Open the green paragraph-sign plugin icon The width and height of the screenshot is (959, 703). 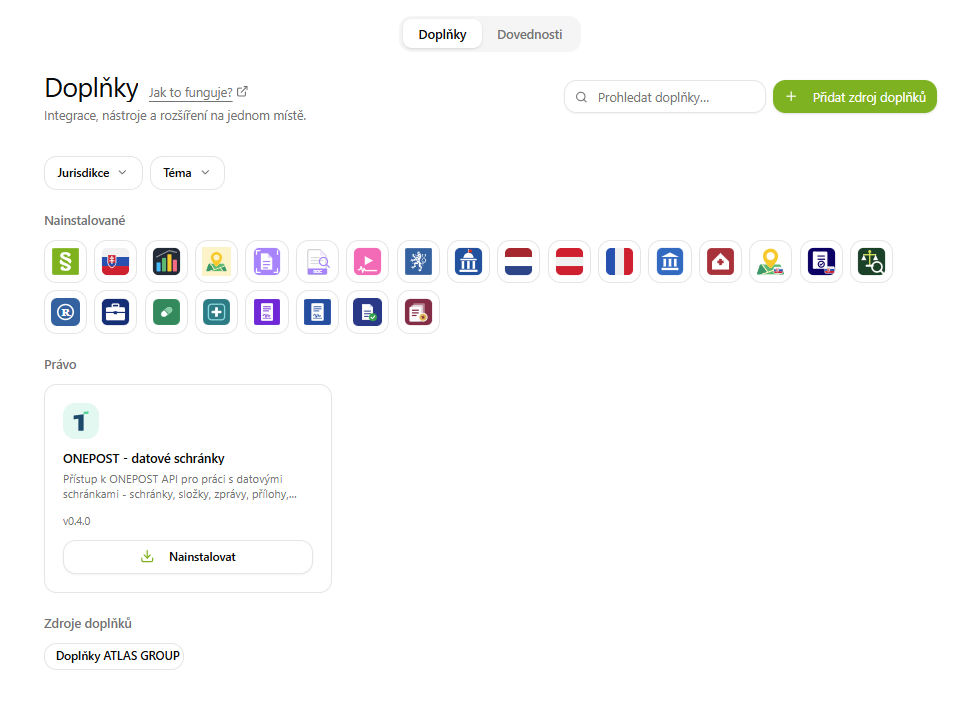click(65, 262)
